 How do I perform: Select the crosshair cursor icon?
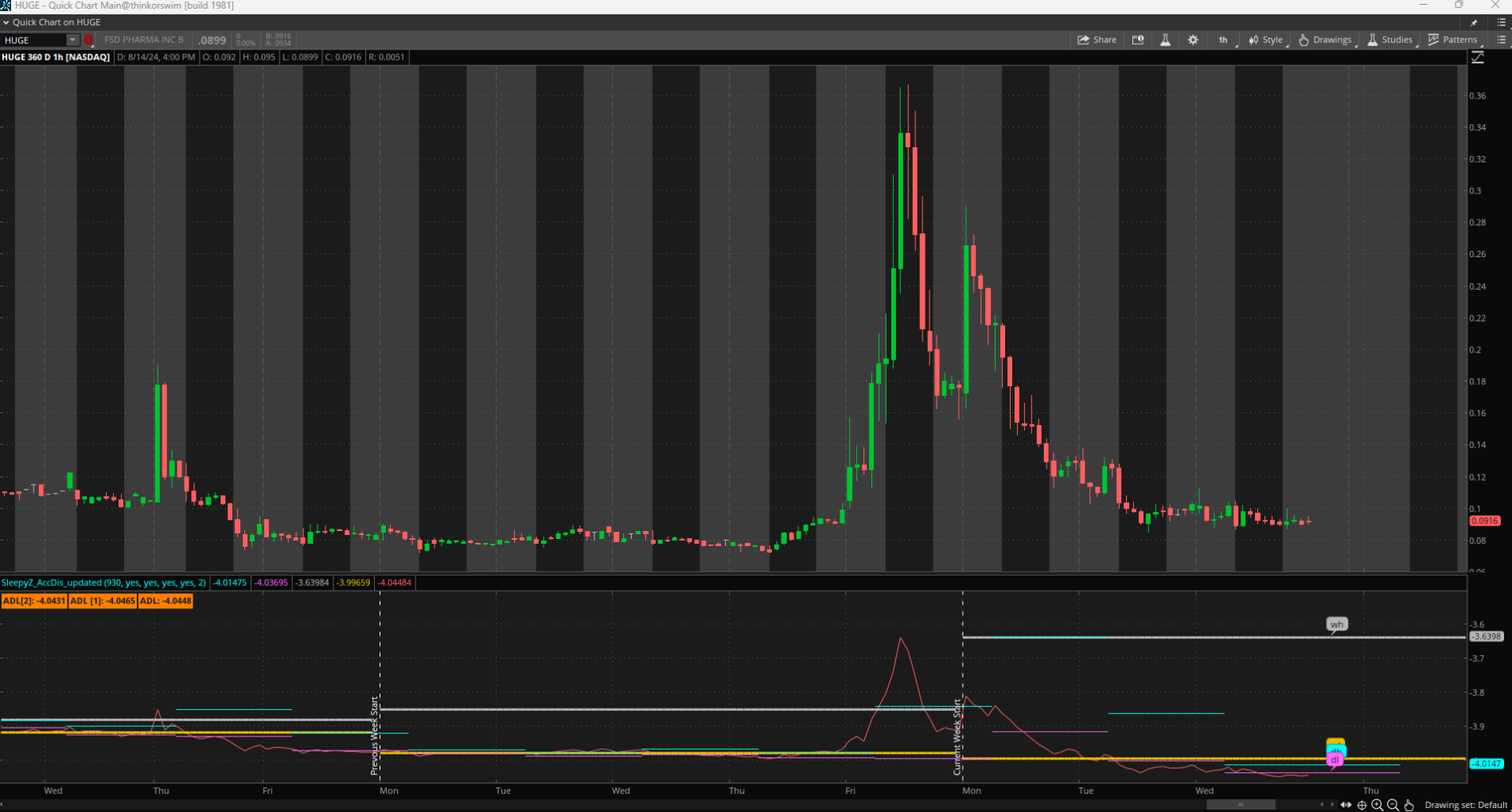[1362, 805]
